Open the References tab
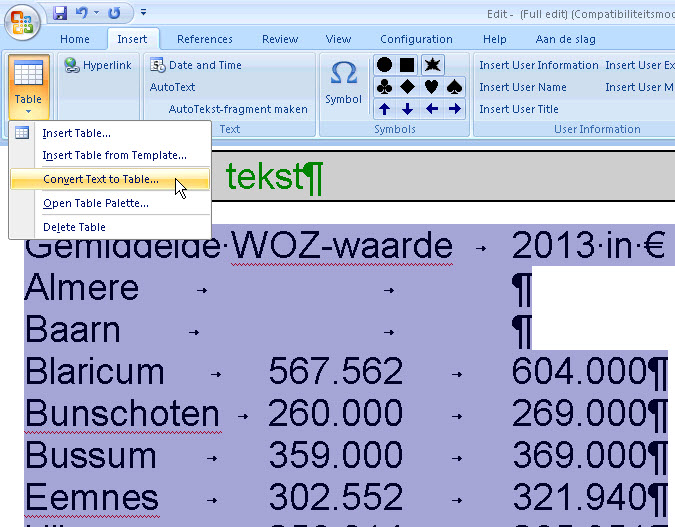Screen dimensions: 675x527 click(x=205, y=39)
